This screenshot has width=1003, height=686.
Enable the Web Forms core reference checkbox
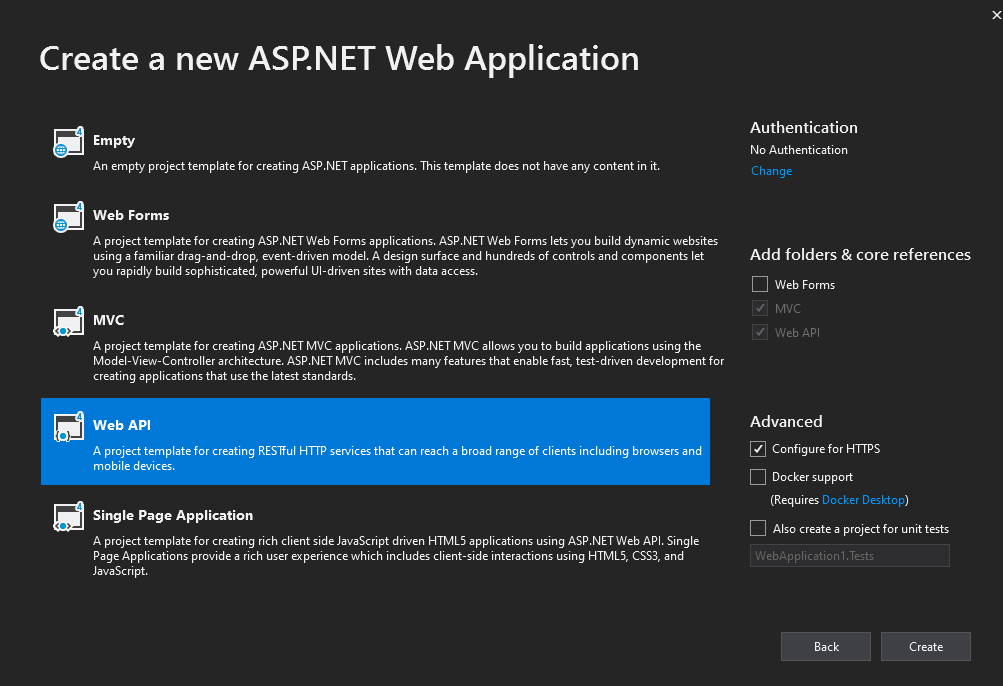759,284
